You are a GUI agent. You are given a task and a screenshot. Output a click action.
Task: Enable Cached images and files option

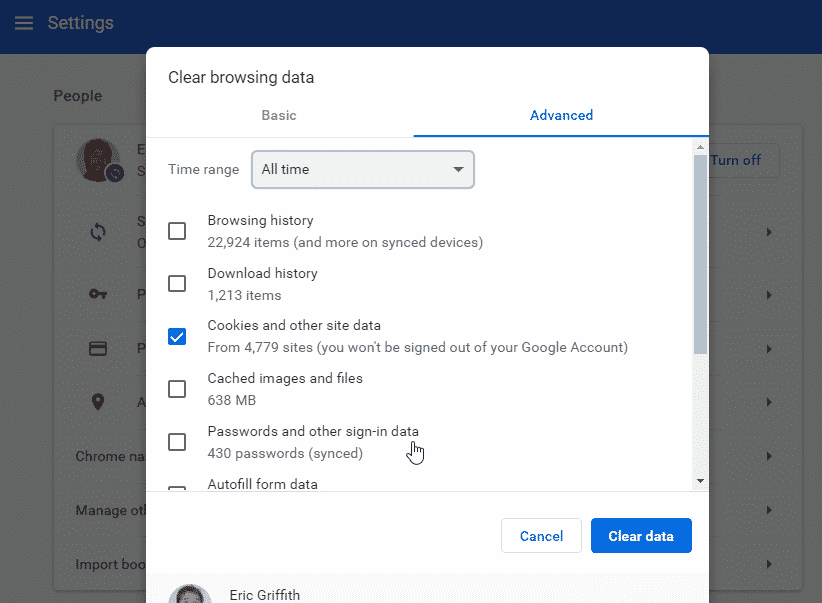click(177, 389)
